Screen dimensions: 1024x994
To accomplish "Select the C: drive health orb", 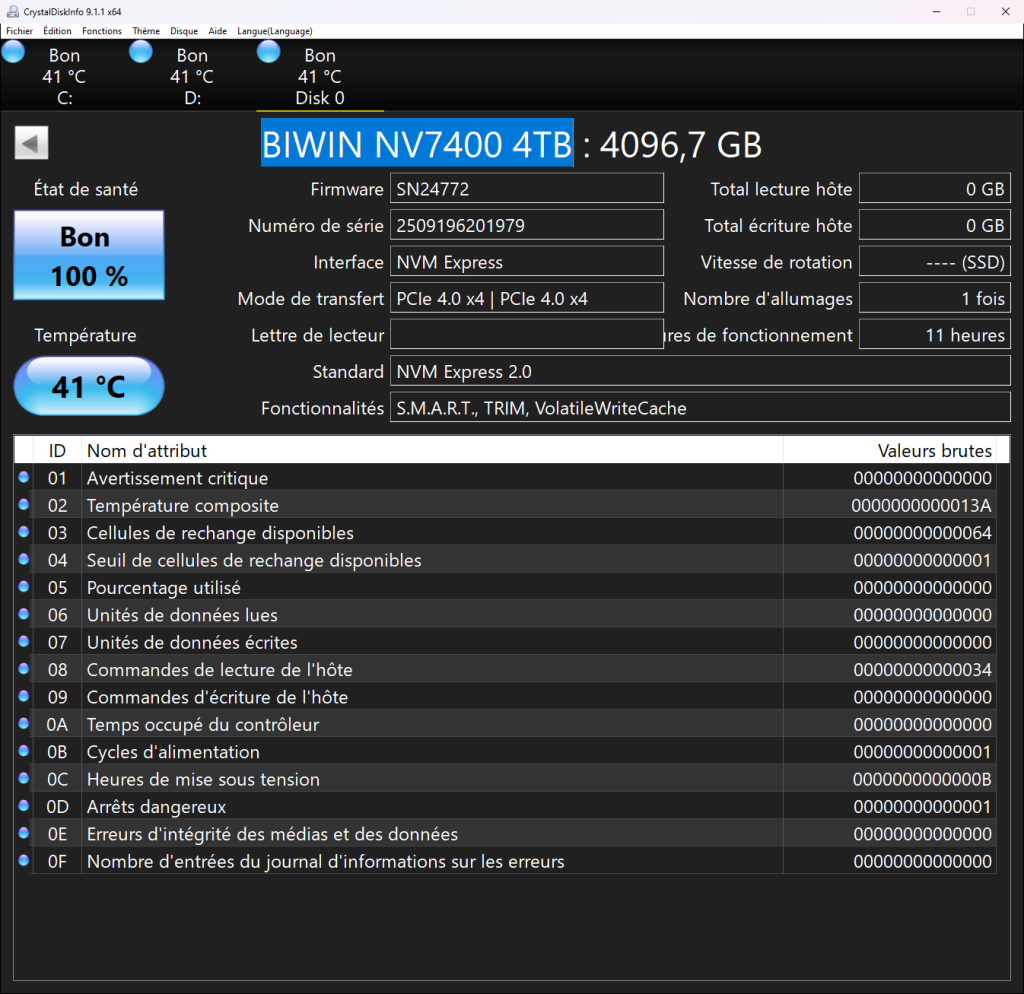I will coord(13,52).
